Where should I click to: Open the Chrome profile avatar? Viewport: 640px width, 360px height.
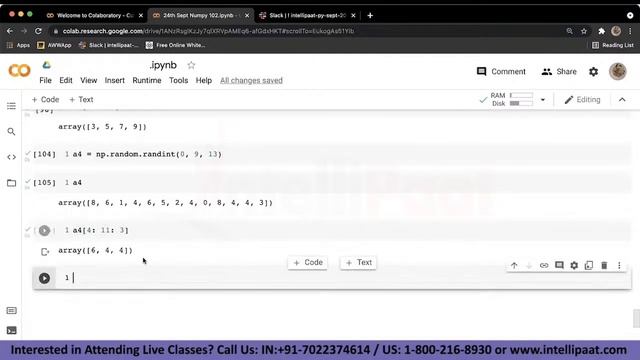[x=616, y=31]
